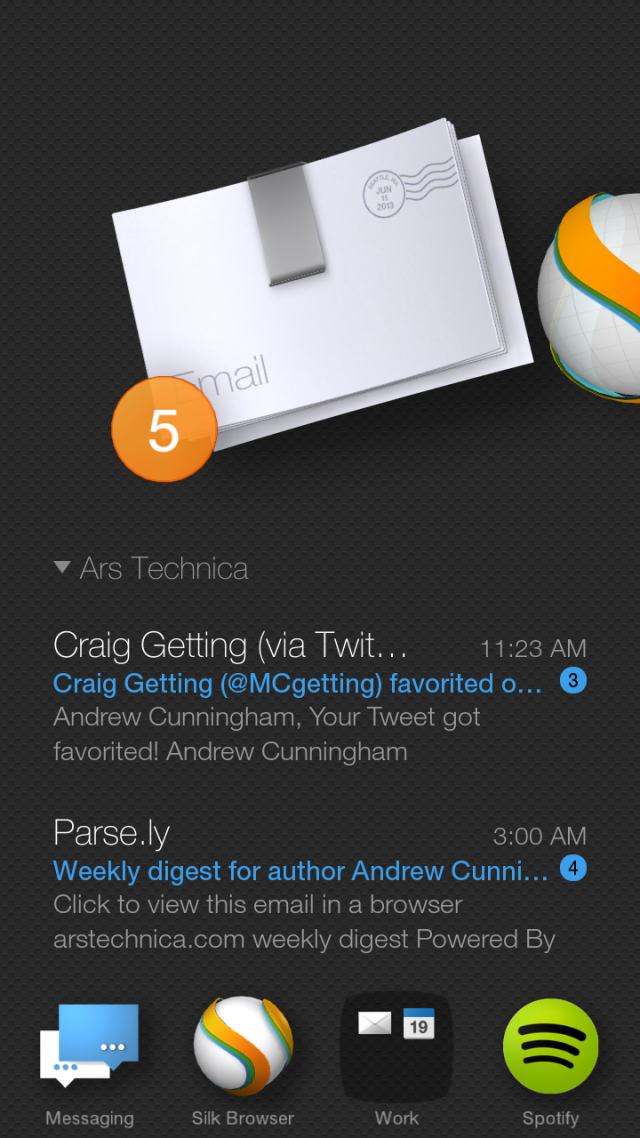Image resolution: width=640 pixels, height=1138 pixels.
Task: Select the Craig Getting (via Twit… sender
Action: coord(231,645)
